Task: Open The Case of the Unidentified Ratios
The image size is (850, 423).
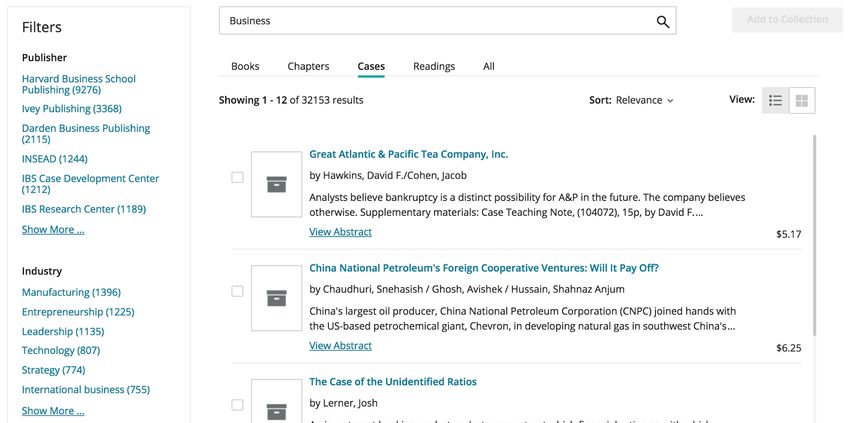Action: 392,382
